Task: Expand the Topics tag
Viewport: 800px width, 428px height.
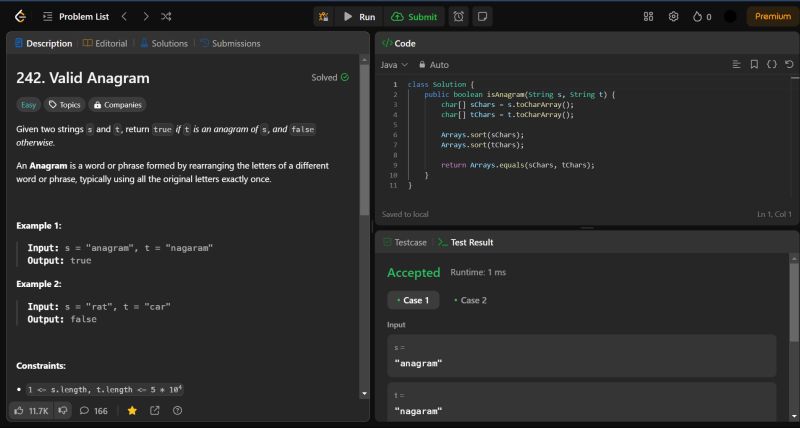Action: pos(64,104)
